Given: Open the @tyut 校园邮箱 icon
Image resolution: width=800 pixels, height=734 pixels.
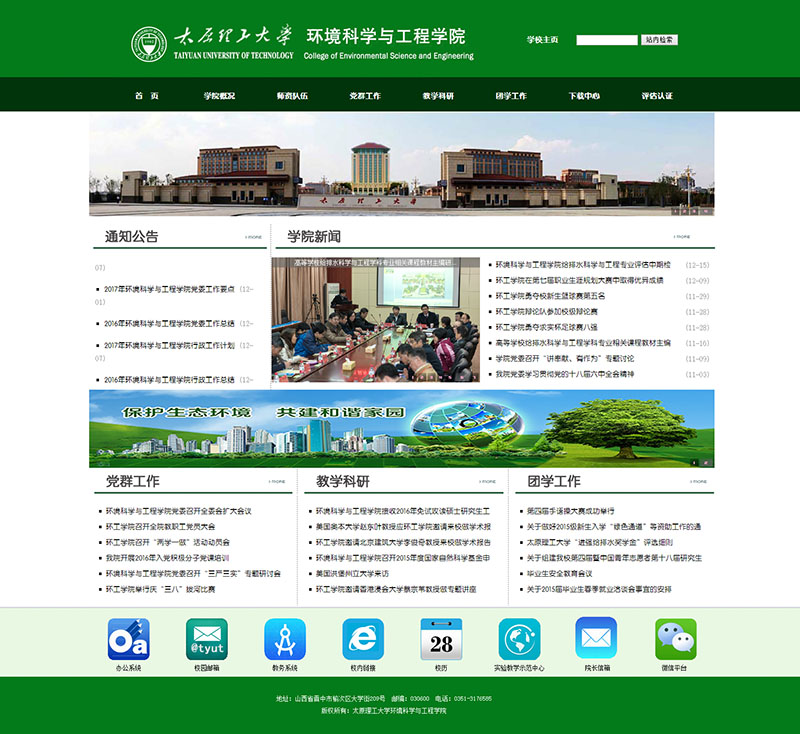Looking at the screenshot, I should (207, 639).
